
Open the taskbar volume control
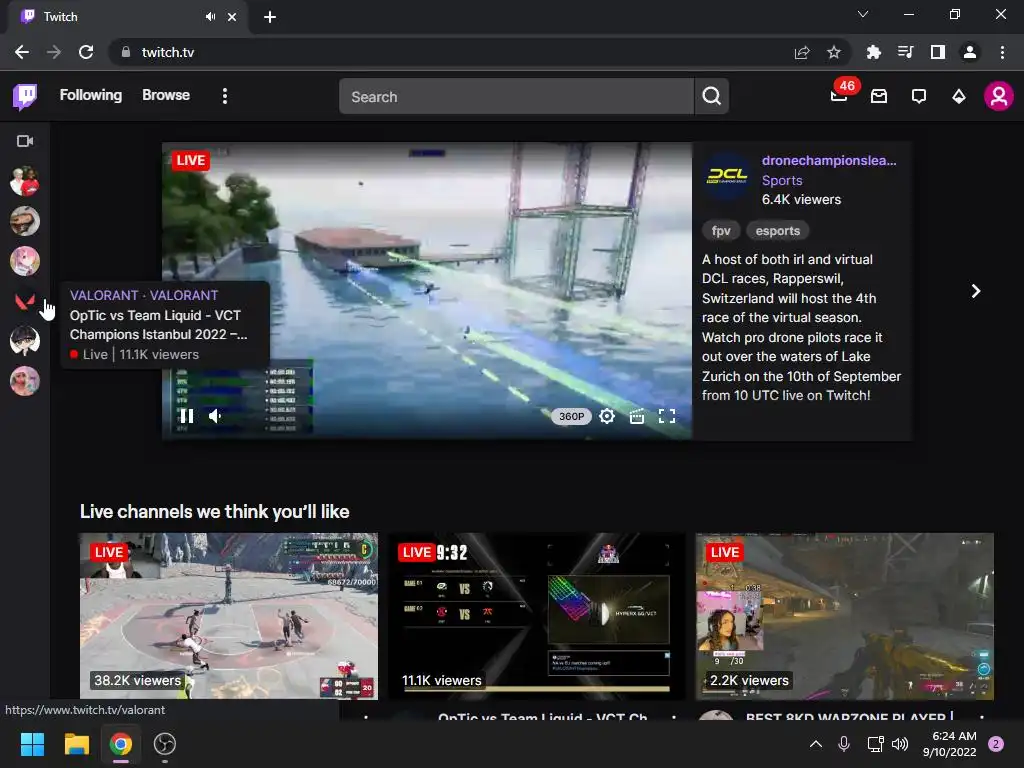(x=900, y=744)
